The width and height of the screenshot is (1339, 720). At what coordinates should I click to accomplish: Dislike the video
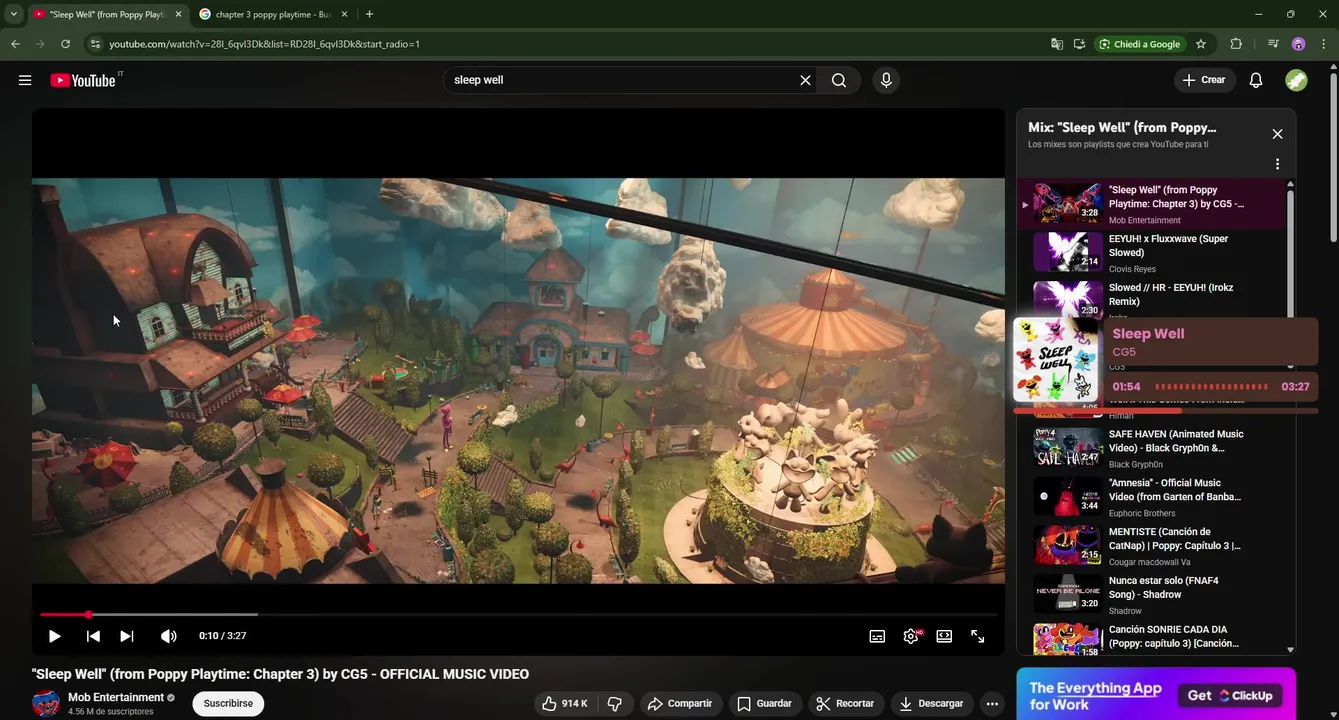coord(615,704)
